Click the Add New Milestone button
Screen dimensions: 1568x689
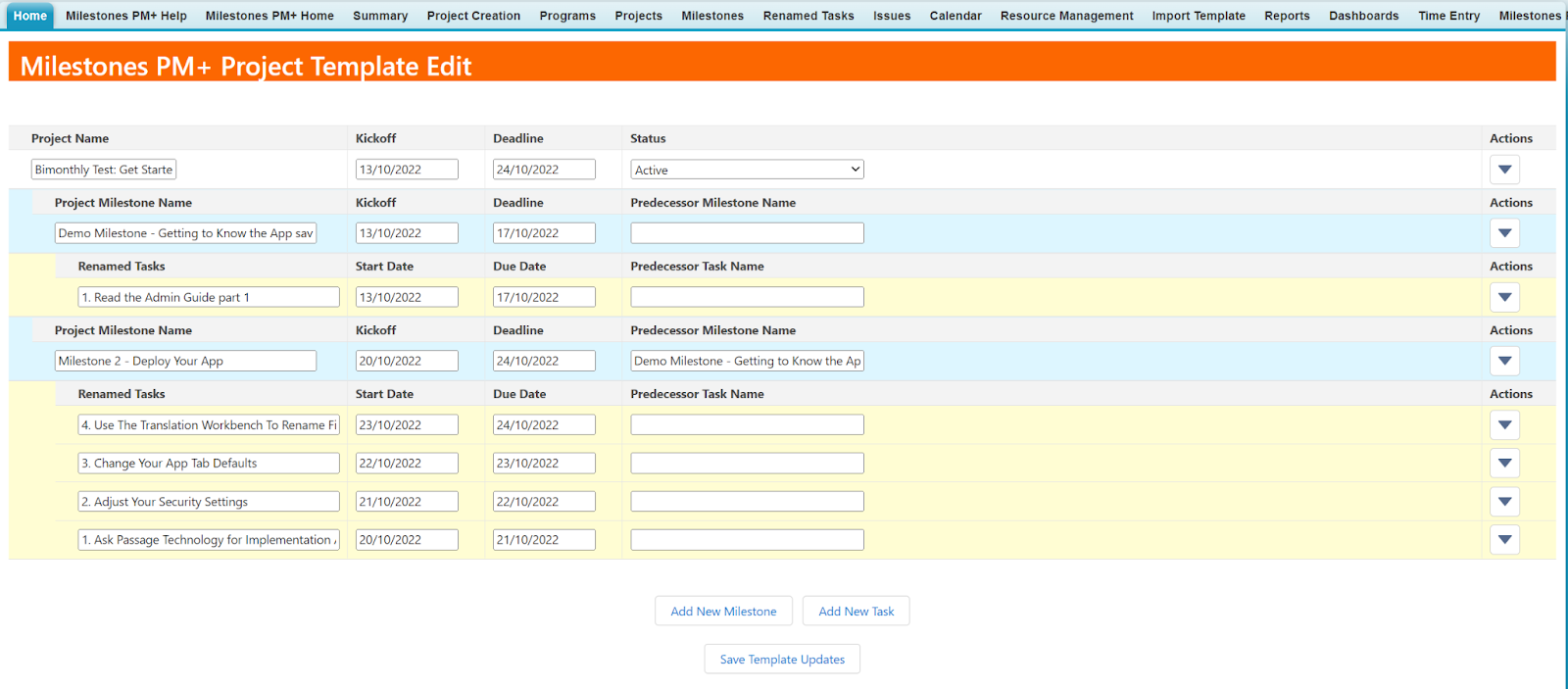723,611
